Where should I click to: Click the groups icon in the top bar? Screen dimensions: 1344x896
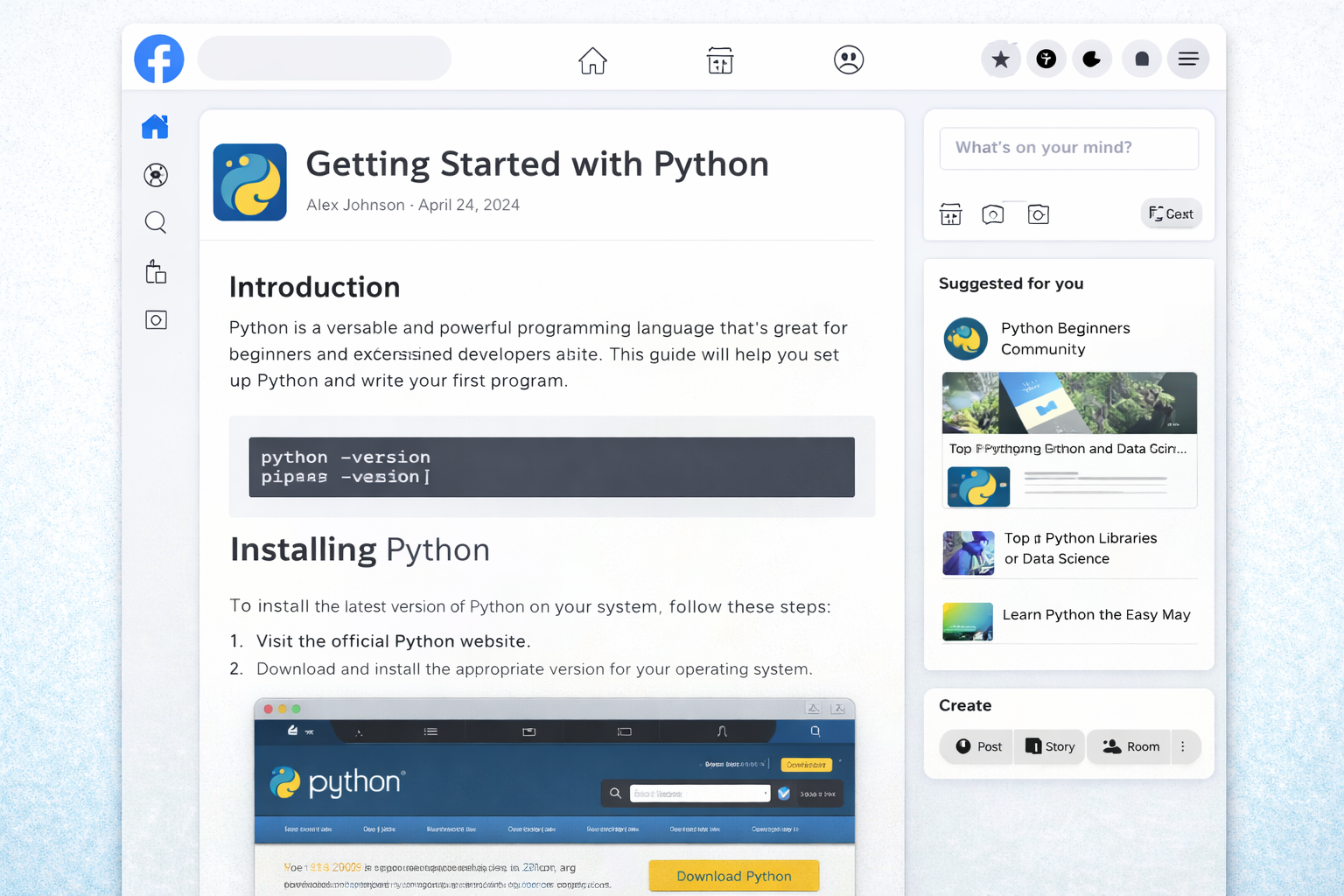pyautogui.click(x=849, y=59)
